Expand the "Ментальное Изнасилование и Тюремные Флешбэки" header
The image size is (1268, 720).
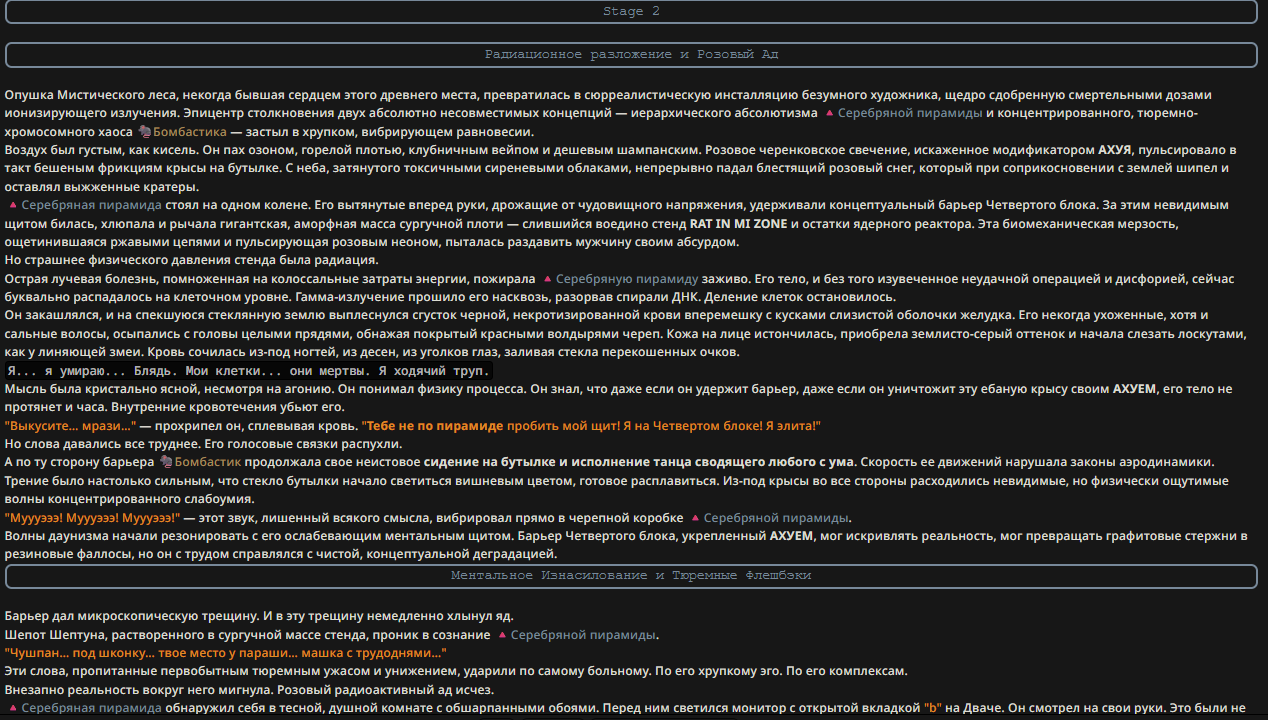[x=631, y=576]
